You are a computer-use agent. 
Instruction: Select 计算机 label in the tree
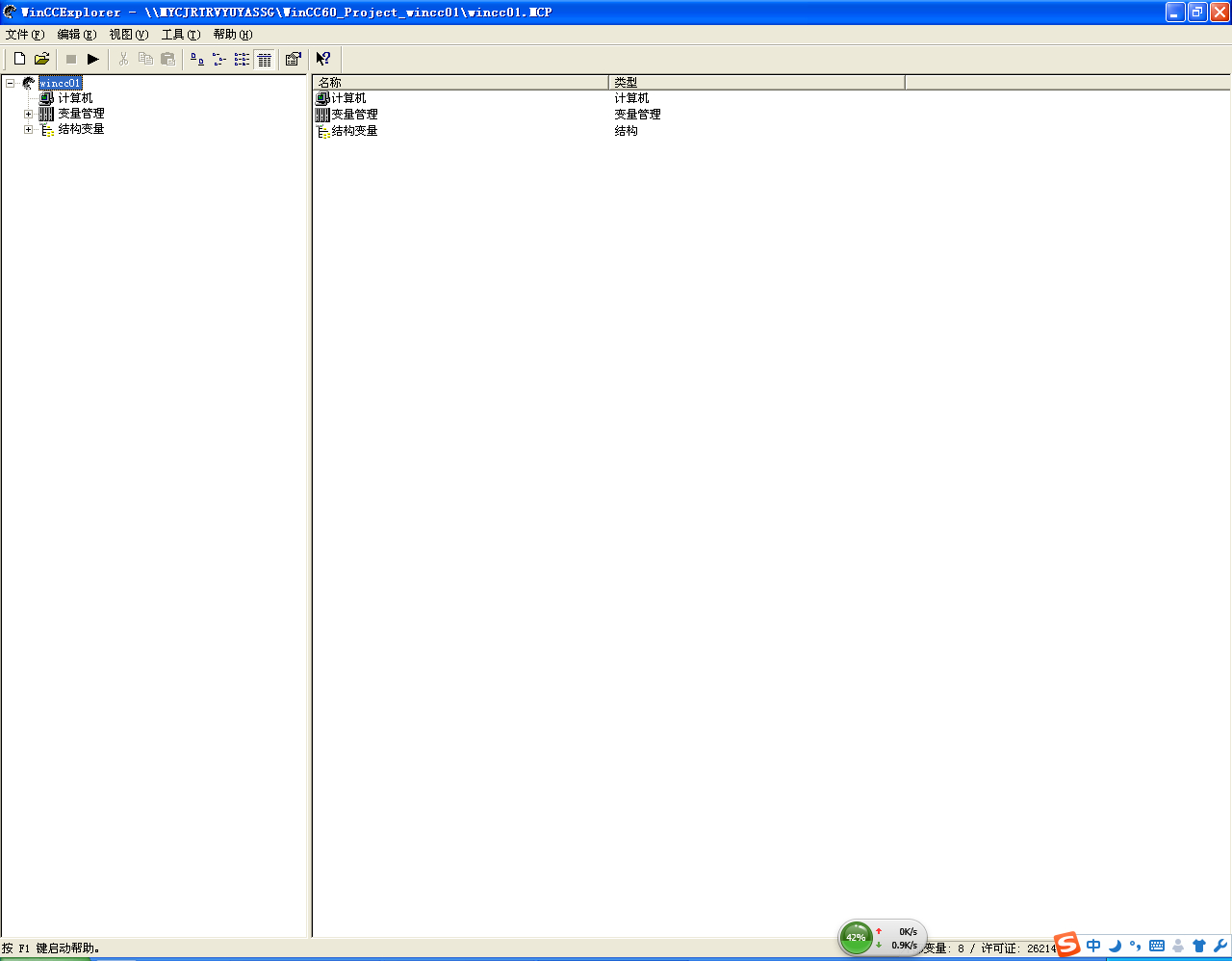[x=76, y=98]
